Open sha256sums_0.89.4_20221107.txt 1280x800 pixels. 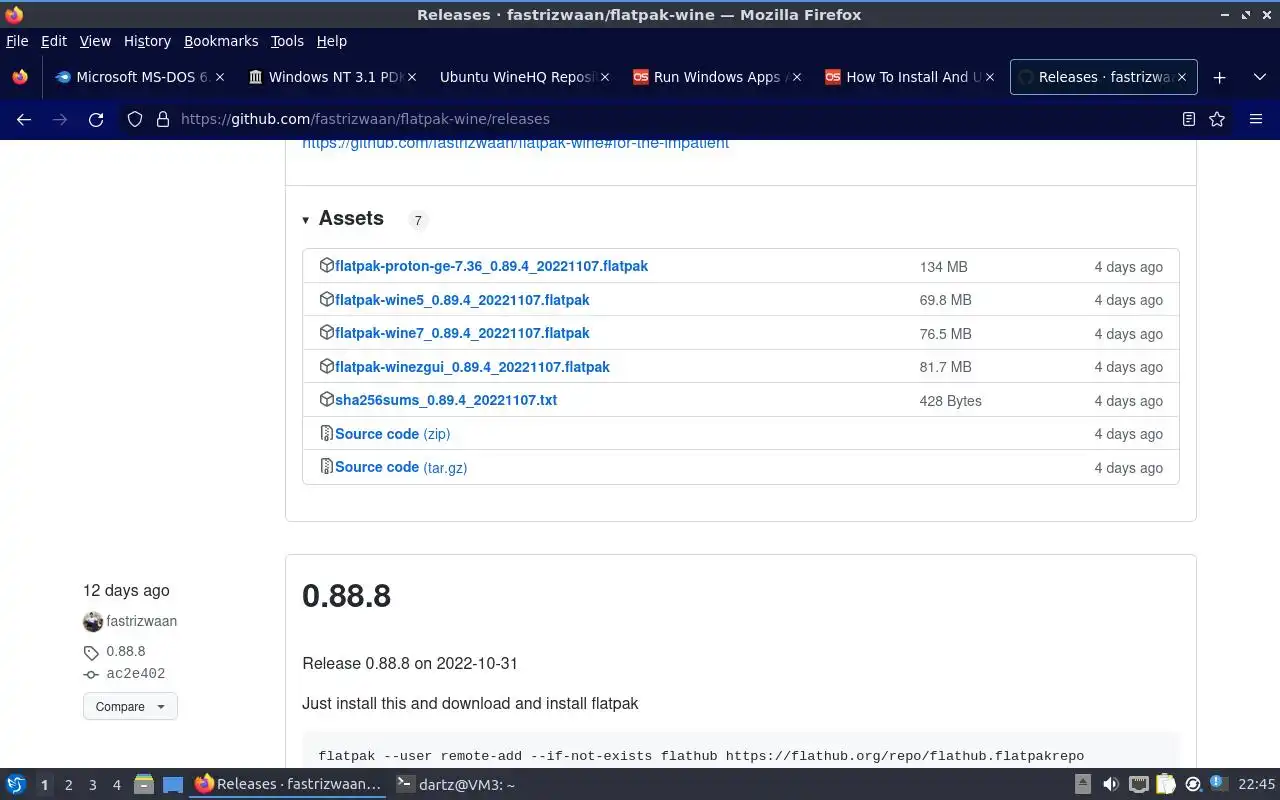[x=446, y=400]
